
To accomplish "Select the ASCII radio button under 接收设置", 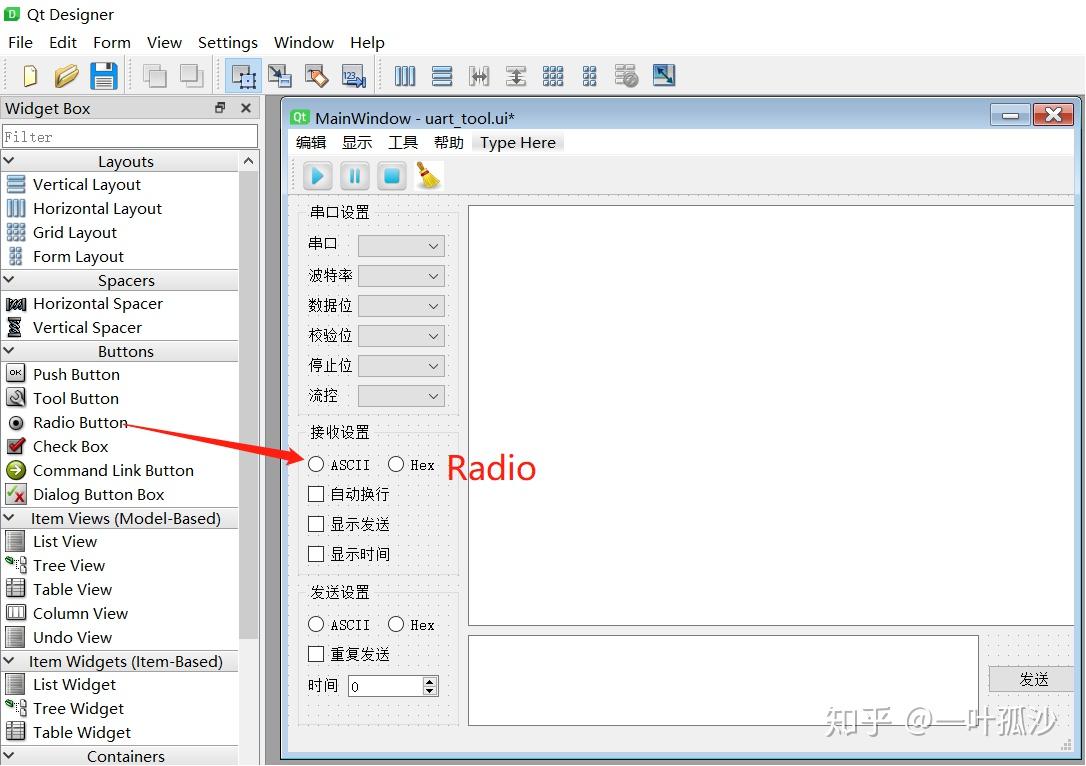I will tap(316, 464).
